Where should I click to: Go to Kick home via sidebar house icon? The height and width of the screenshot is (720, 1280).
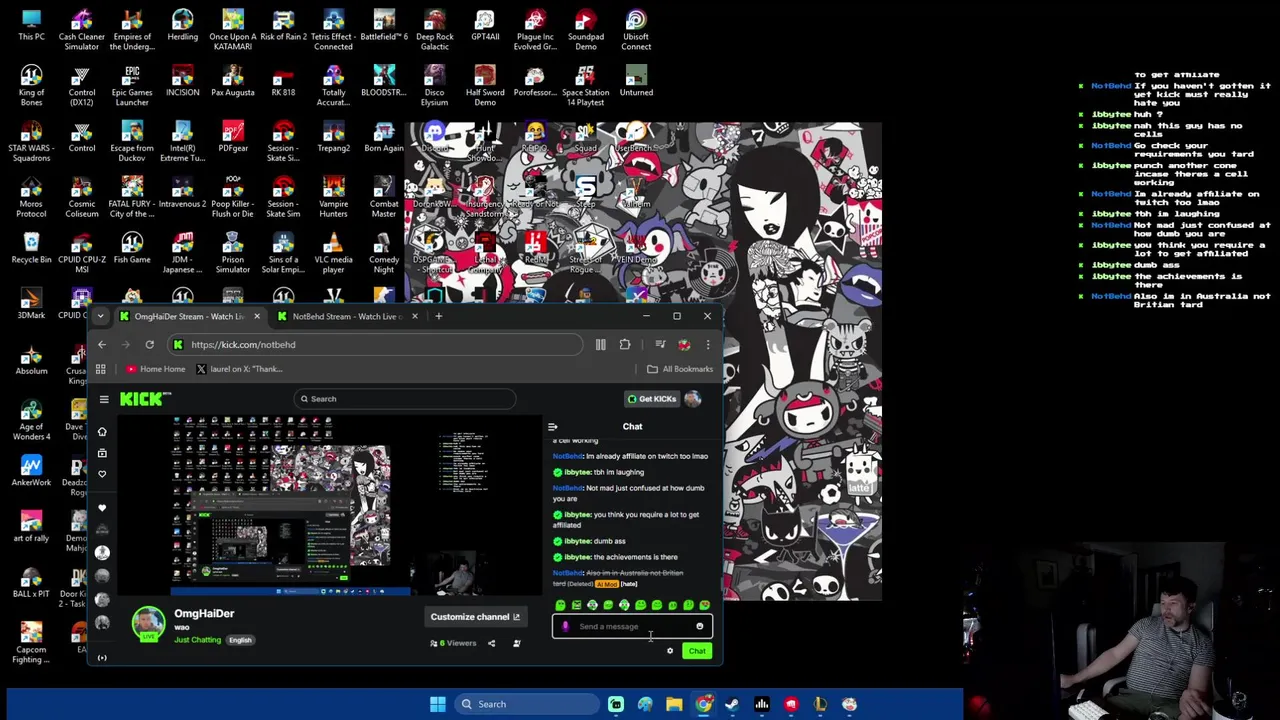coord(102,432)
